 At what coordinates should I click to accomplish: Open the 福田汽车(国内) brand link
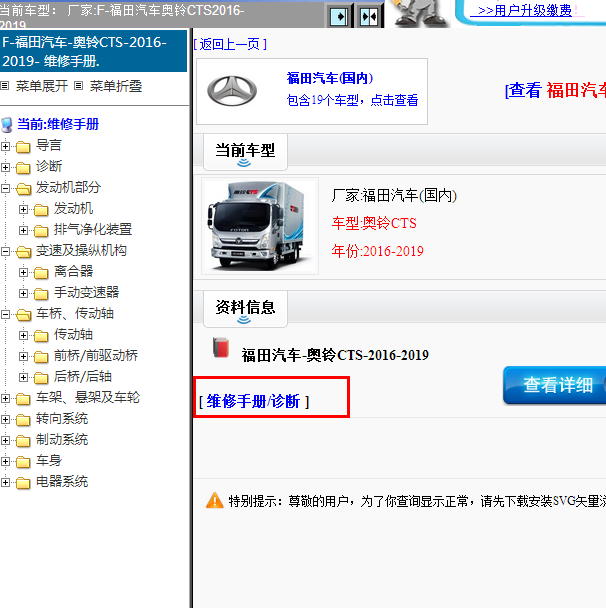point(330,78)
